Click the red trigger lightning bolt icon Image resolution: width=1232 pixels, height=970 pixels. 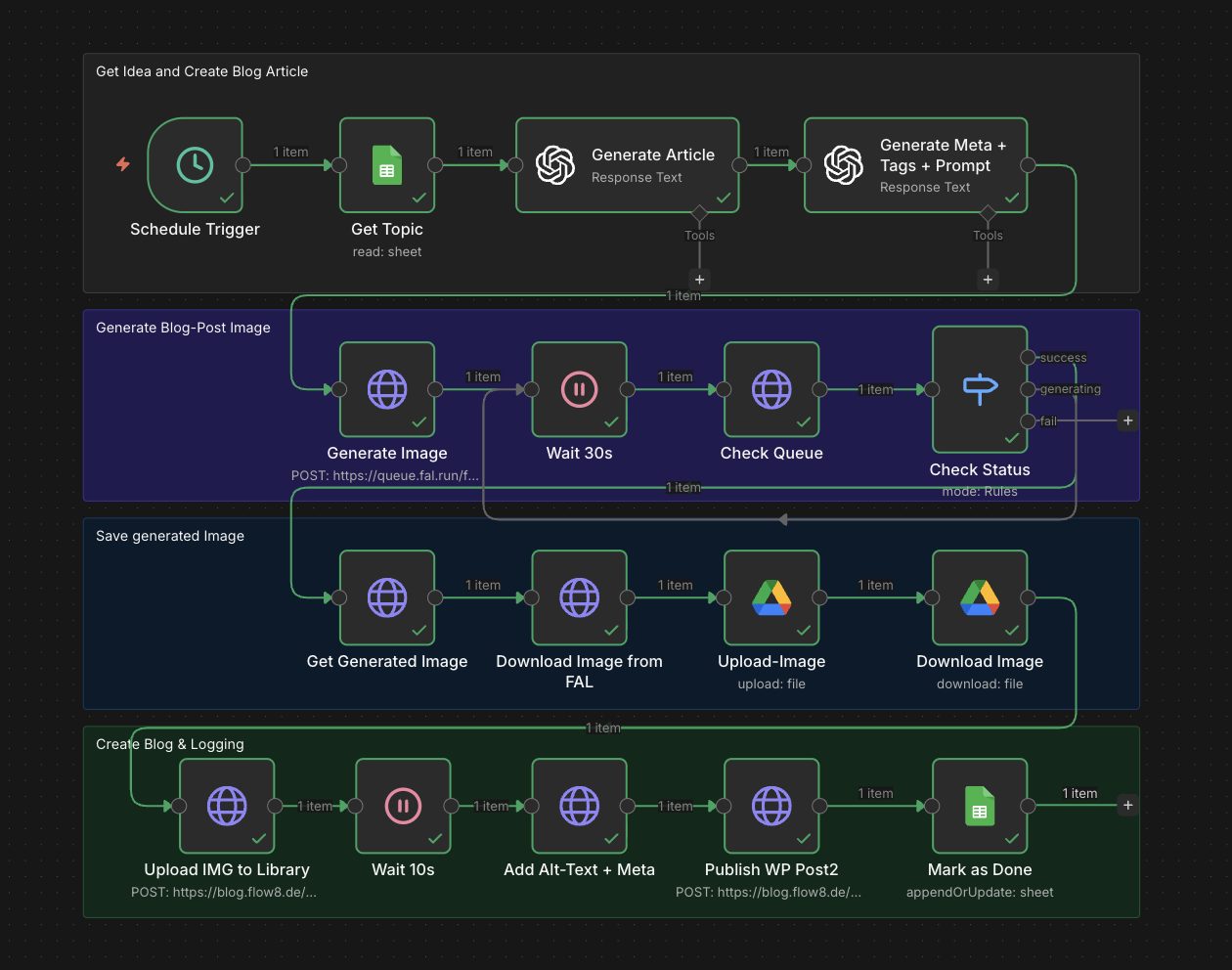[x=123, y=164]
